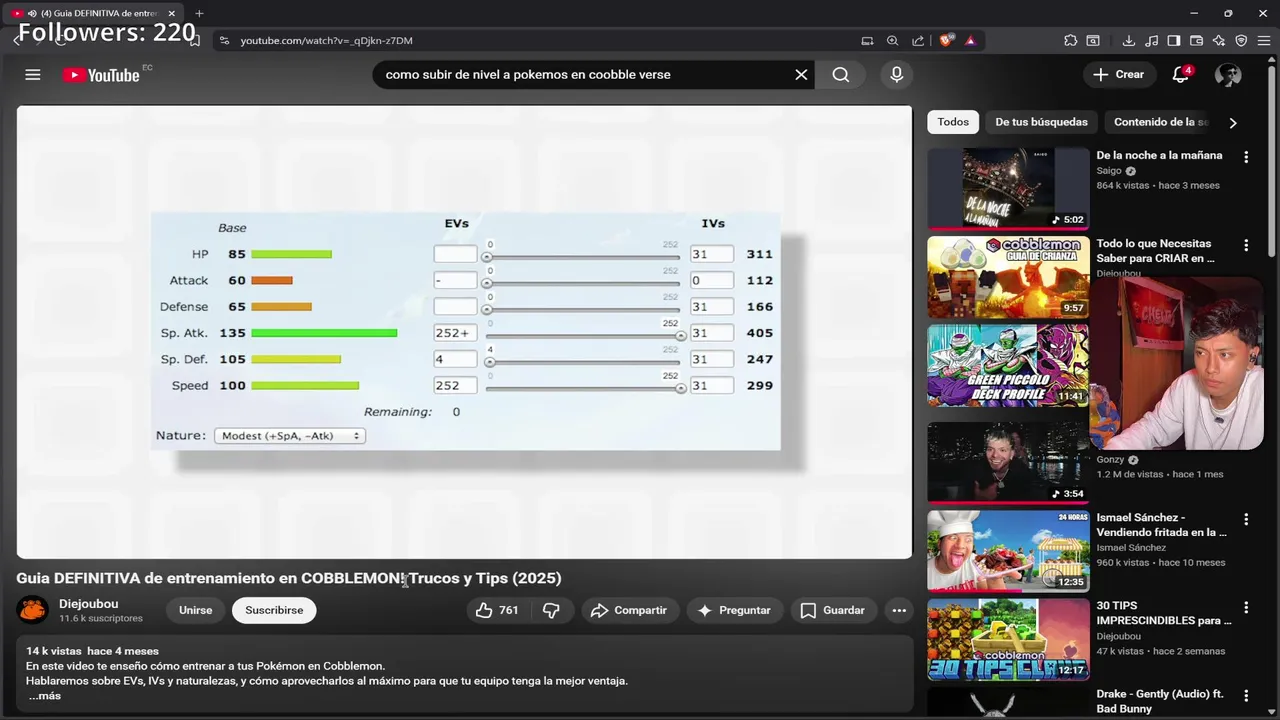
Task: Open the Saigo channel name
Action: point(1109,171)
